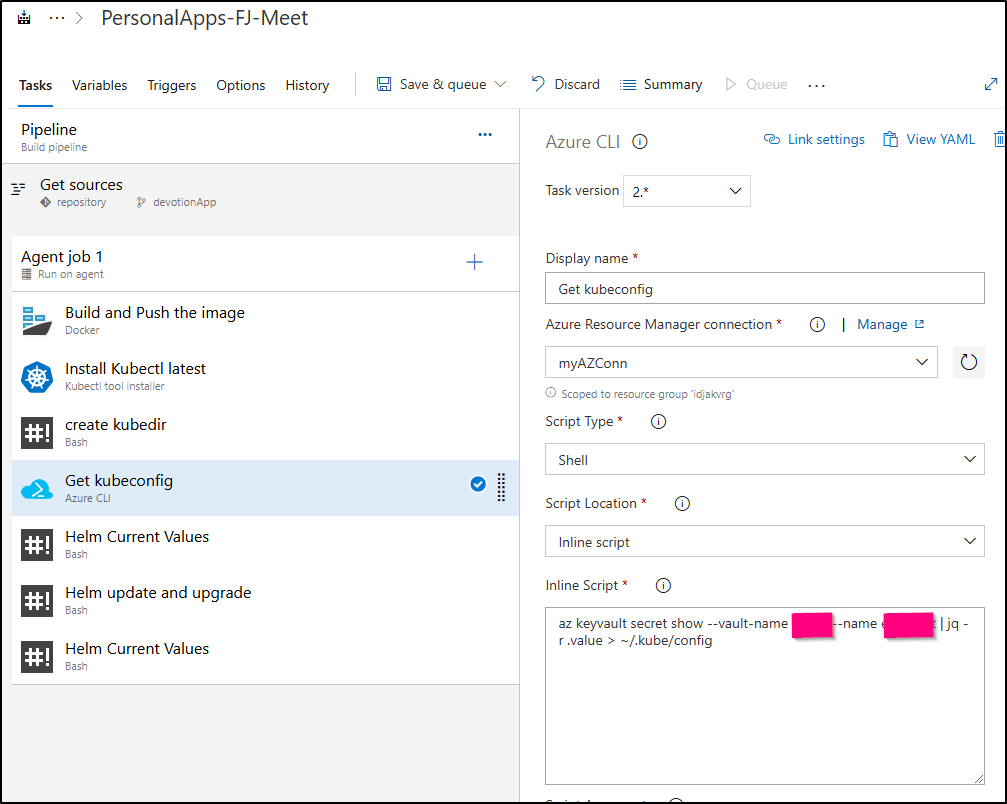Show Script Location info

[x=682, y=503]
